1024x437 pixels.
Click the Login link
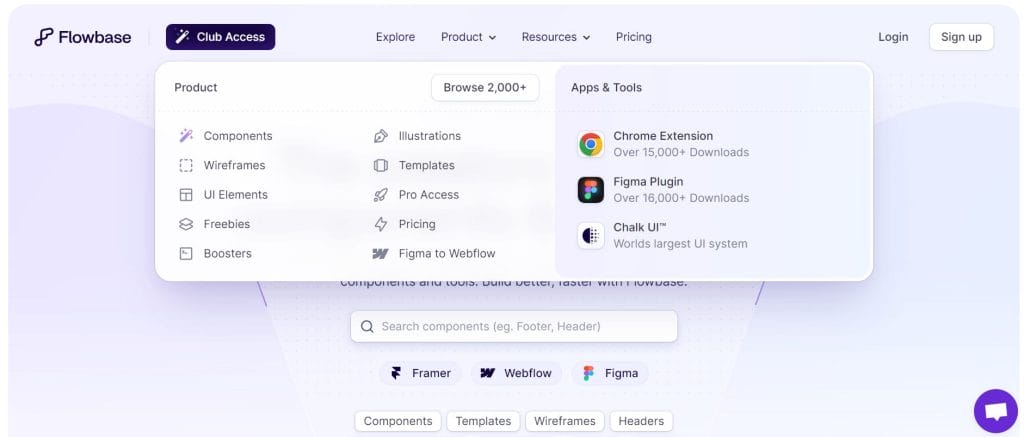pyautogui.click(x=893, y=37)
